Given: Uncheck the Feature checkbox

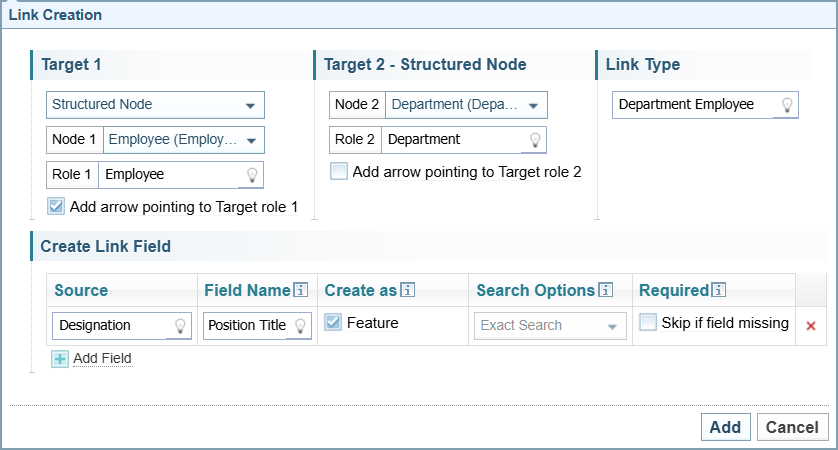Looking at the screenshot, I should pos(334,323).
